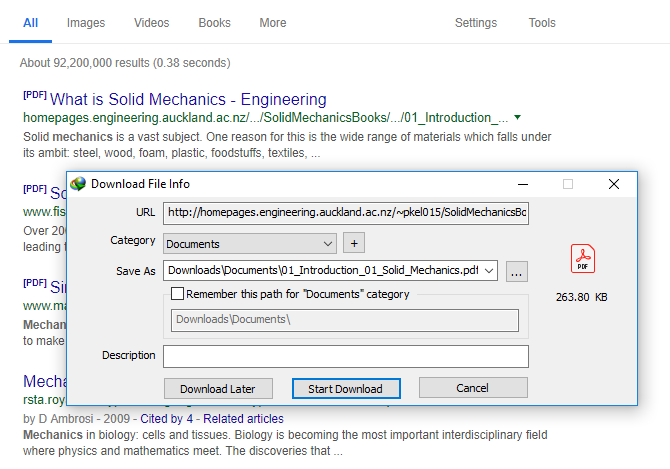
Task: Cancel the download dialog
Action: coord(472,388)
